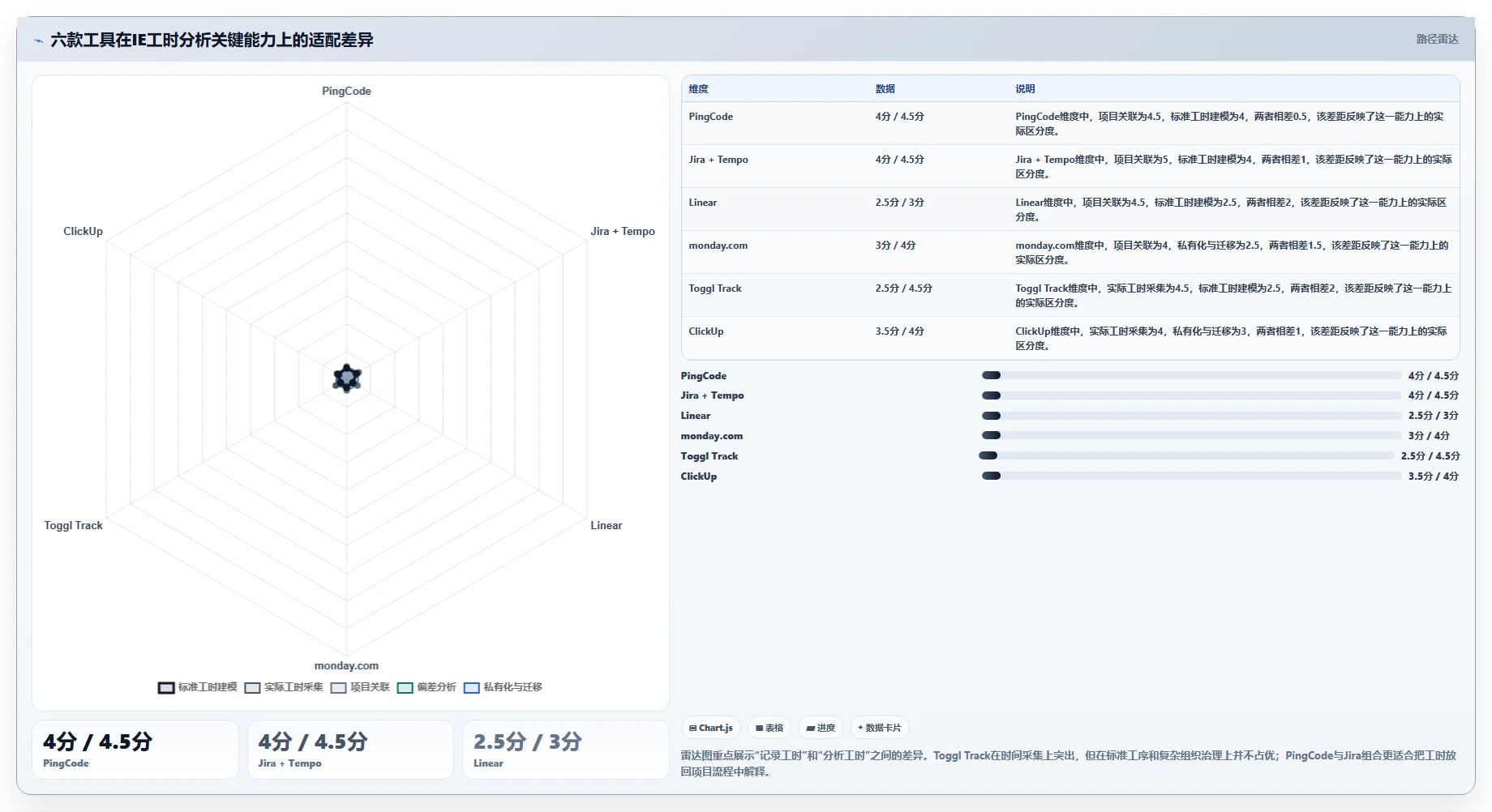The height and width of the screenshot is (812, 1492).
Task: Click the 表格 tag chip
Action: tap(770, 728)
